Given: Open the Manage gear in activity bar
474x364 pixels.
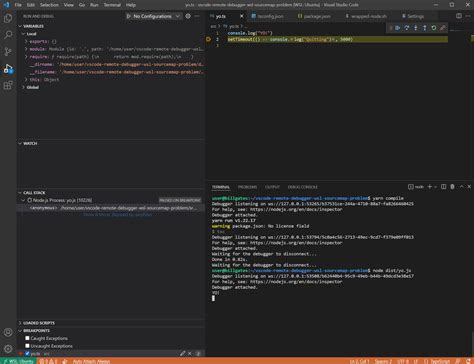Looking at the screenshot, I should click(x=8, y=349).
